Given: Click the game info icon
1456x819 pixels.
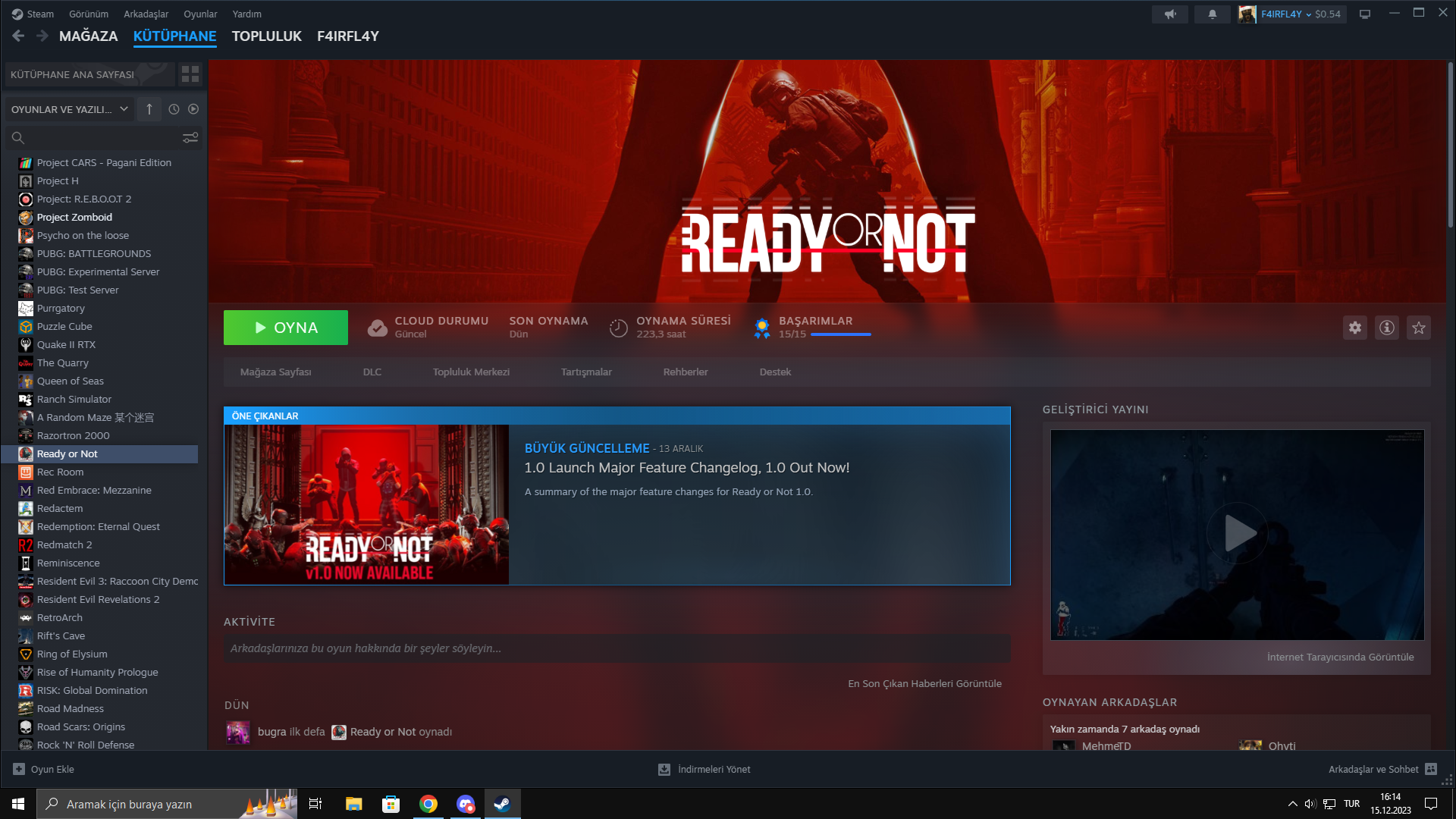Looking at the screenshot, I should [x=1387, y=328].
